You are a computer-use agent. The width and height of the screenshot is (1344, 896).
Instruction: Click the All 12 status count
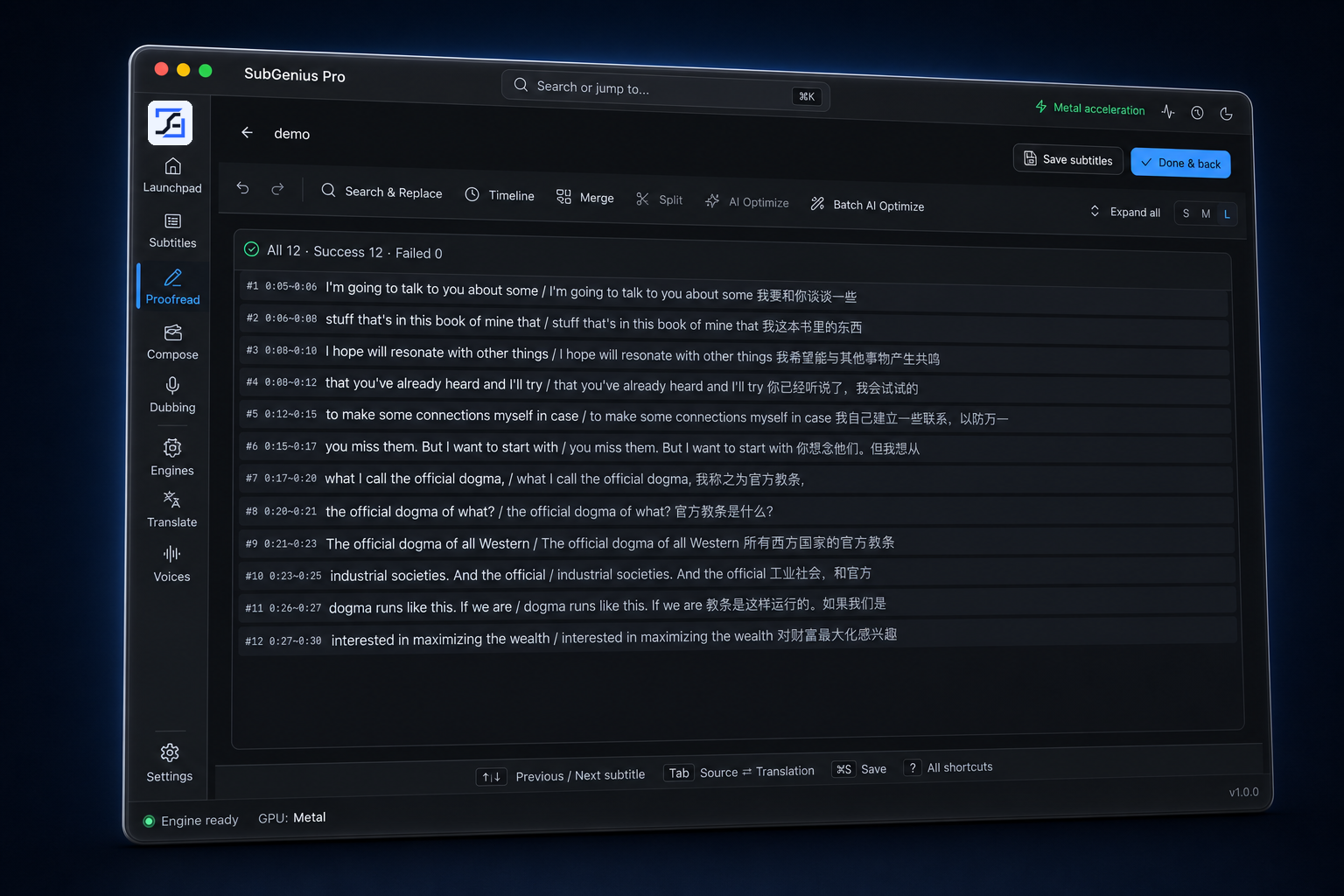[x=283, y=250]
